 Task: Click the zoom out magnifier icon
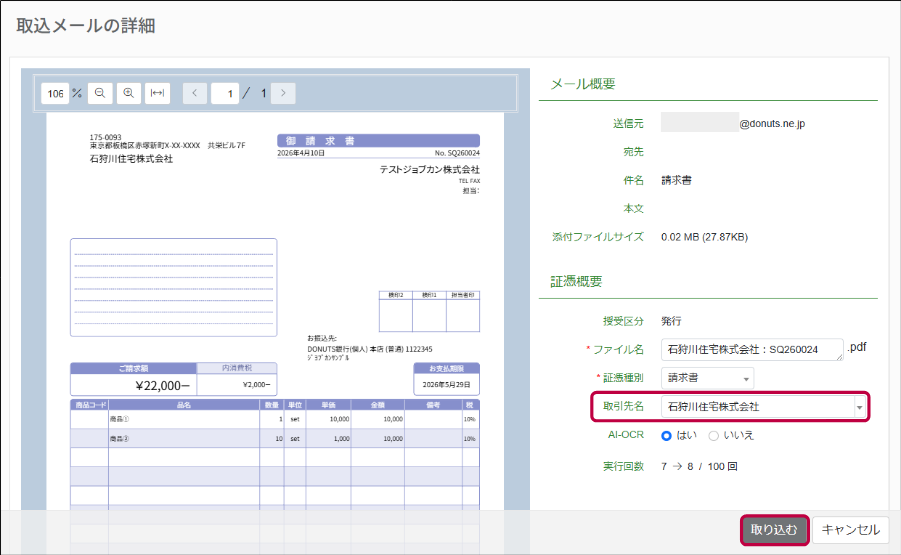[100, 93]
